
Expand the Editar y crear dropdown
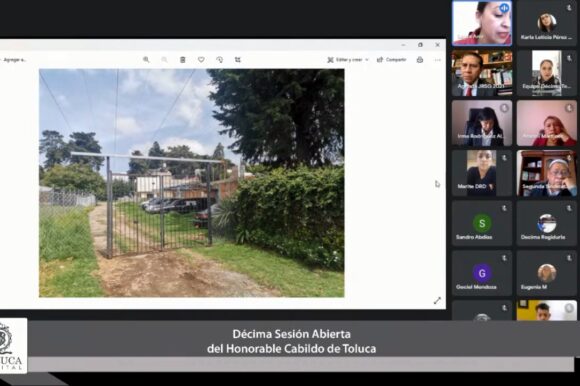pos(348,60)
